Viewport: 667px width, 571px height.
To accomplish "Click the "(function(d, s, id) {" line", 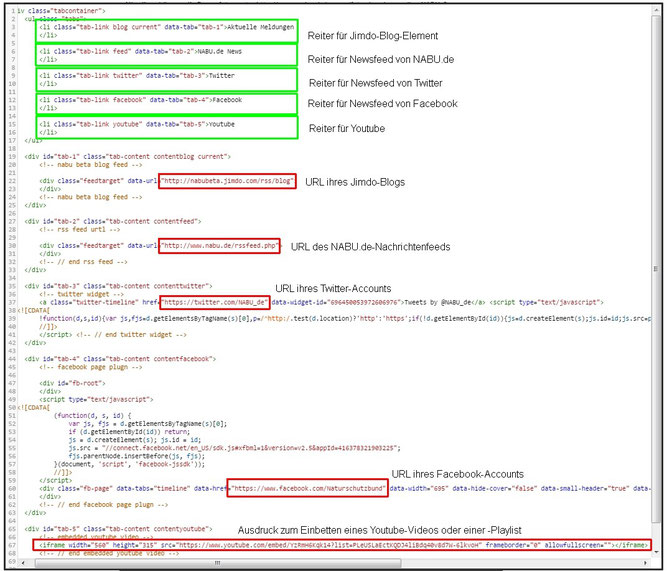I will click(x=93, y=415).
